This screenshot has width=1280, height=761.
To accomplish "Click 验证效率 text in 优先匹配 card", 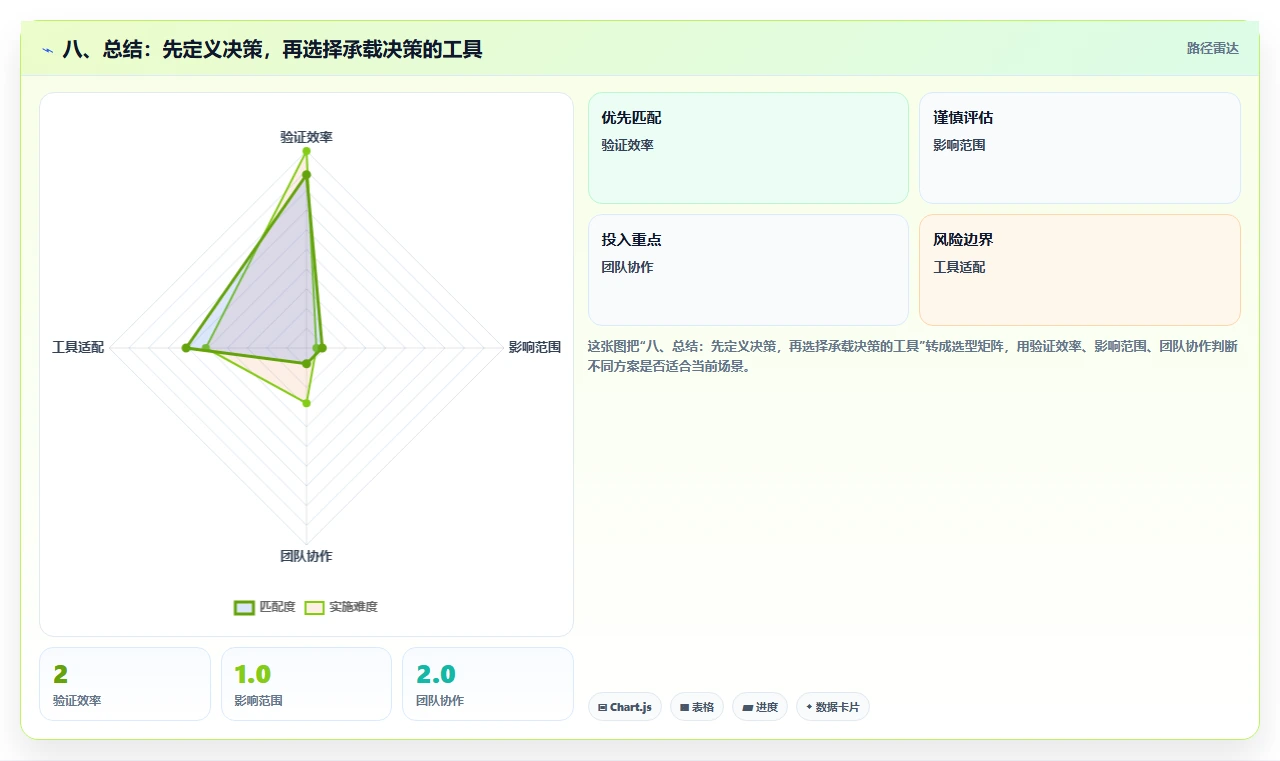I will pyautogui.click(x=627, y=145).
